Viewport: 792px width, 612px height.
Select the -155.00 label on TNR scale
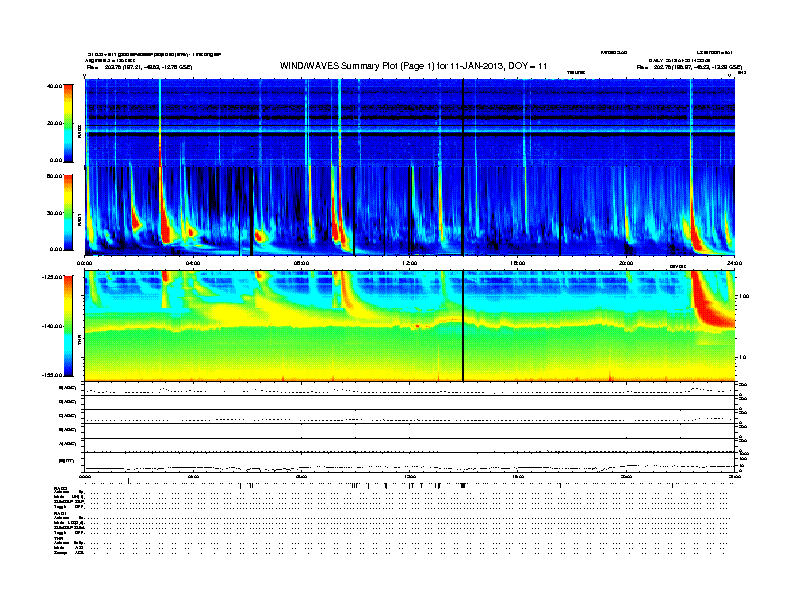52,375
